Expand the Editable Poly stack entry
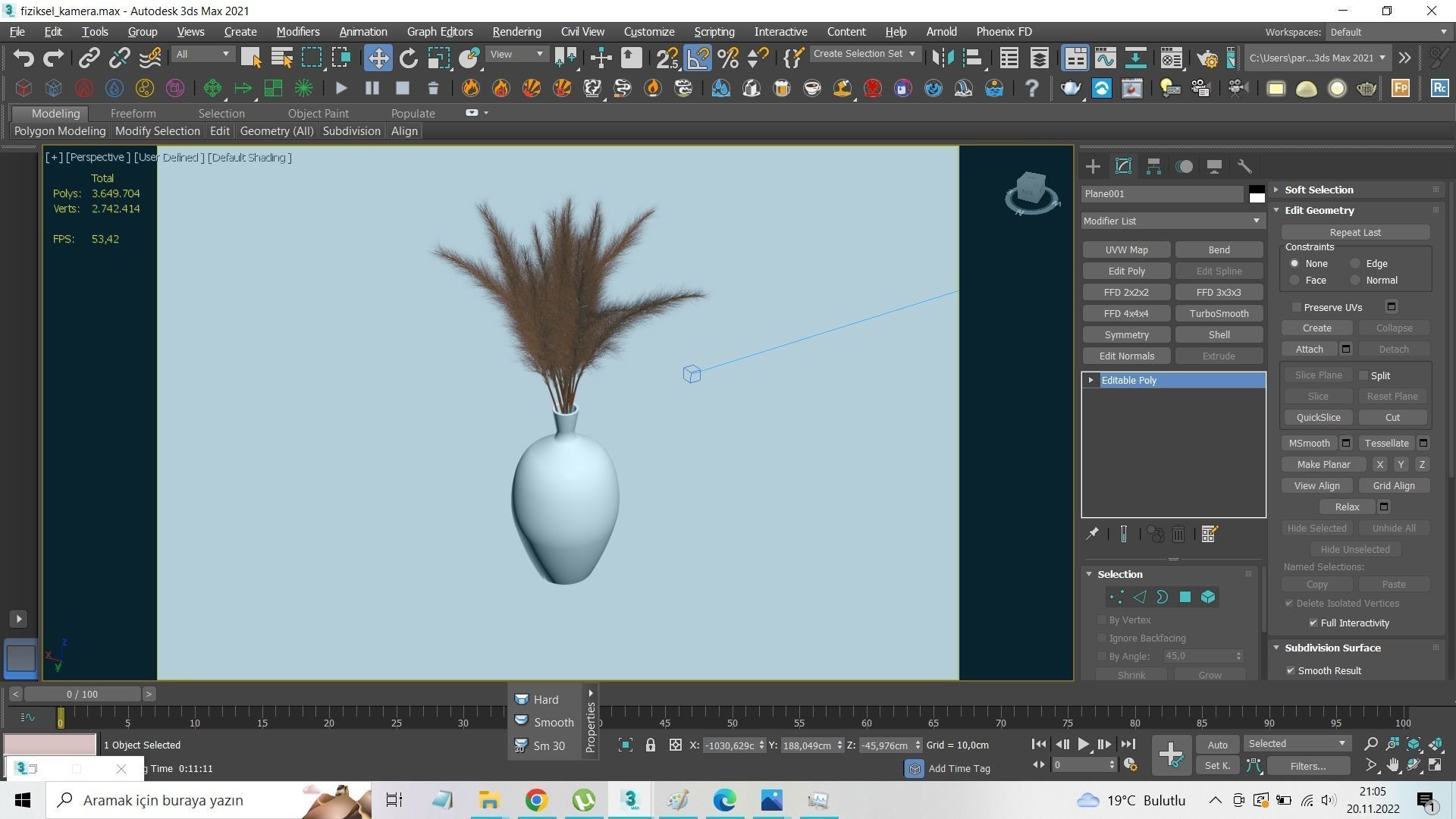 (1090, 381)
